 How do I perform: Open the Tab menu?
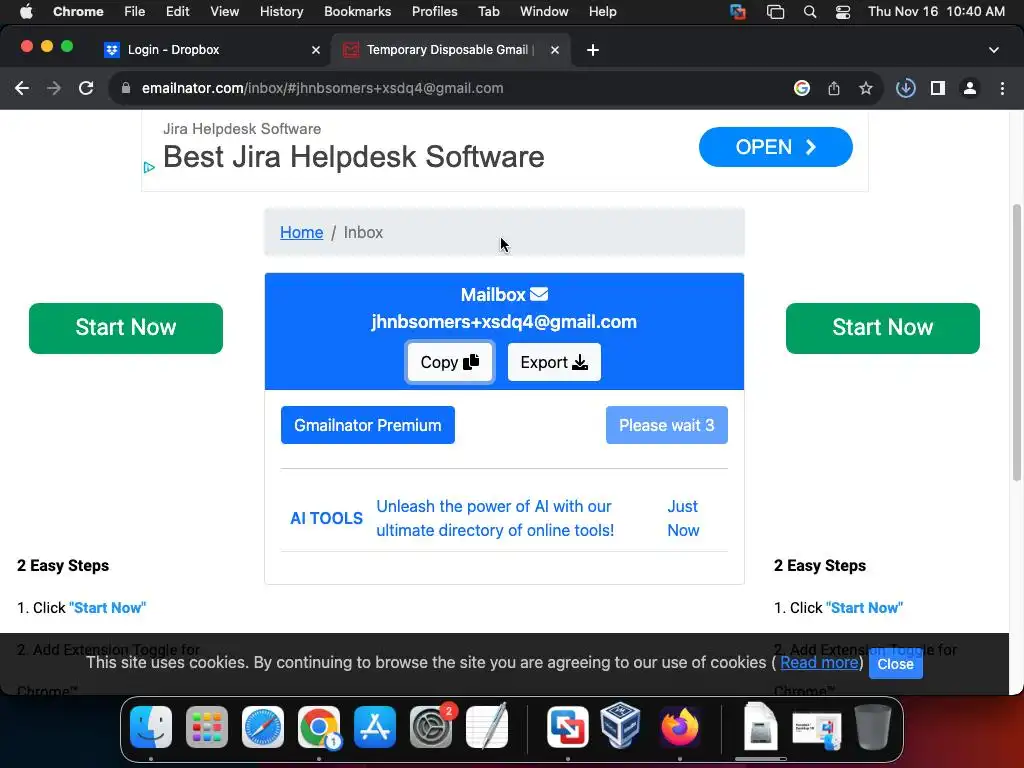point(488,12)
